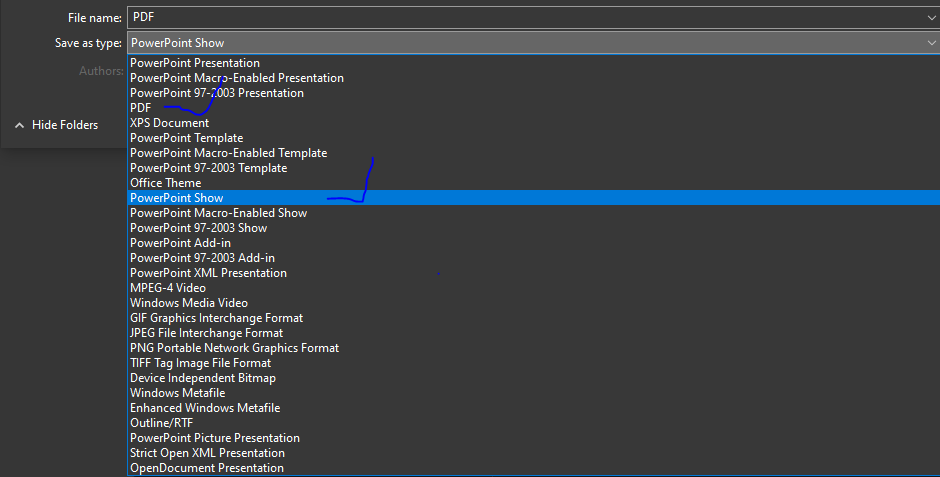Select PowerPoint Macro-Enabled Presentation option
940x477 pixels.
[x=534, y=78]
